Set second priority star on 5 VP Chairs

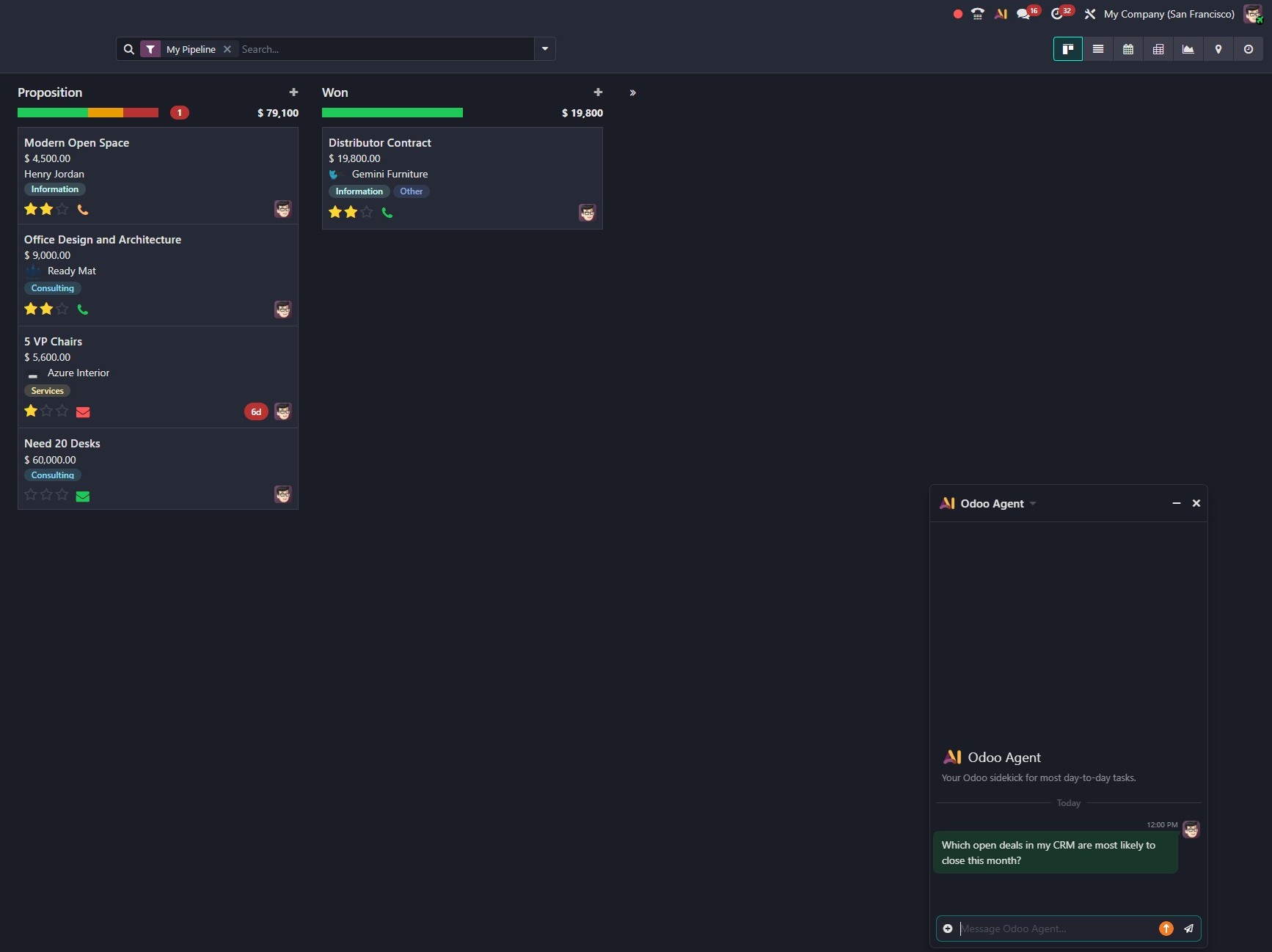(46, 411)
